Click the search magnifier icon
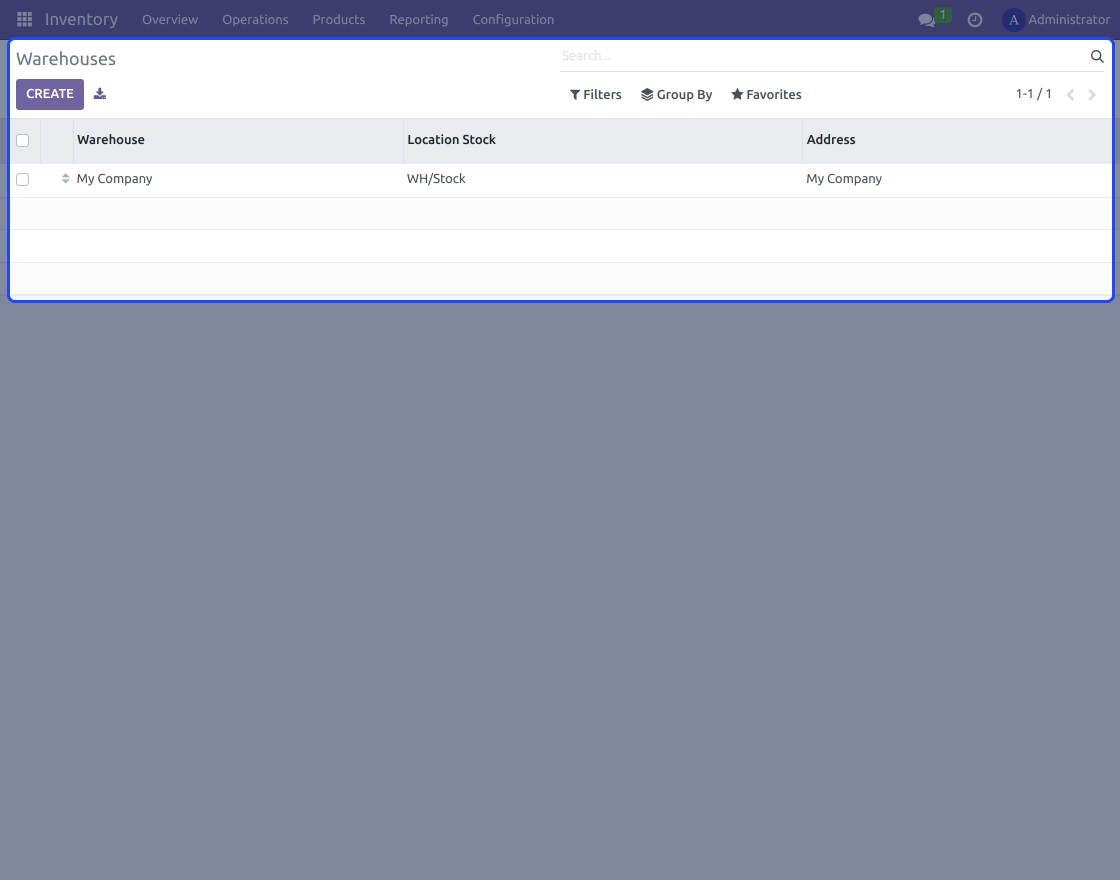The height and width of the screenshot is (880, 1120). click(1096, 56)
